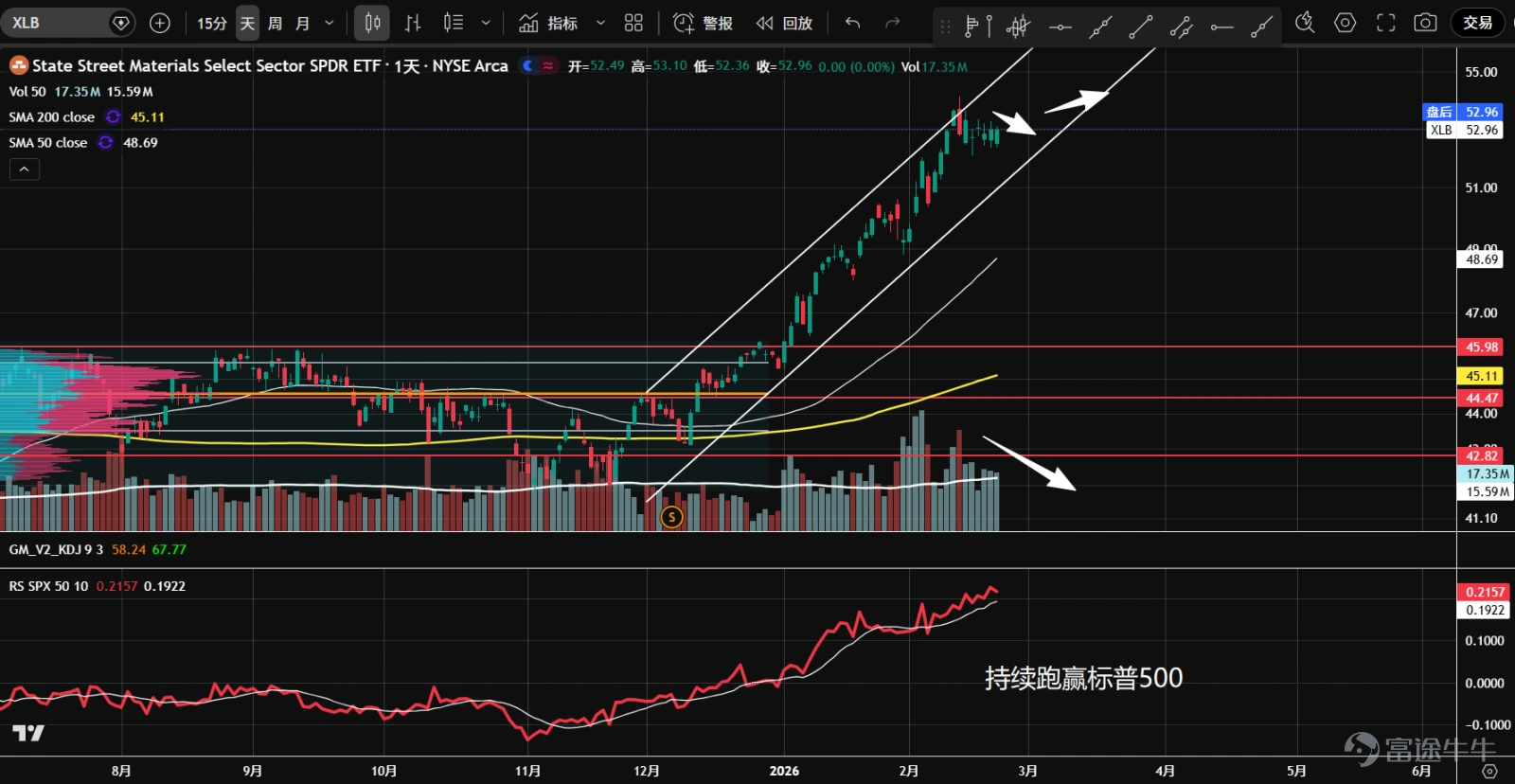
Task: Select the SMA 200 close legend label
Action: (x=52, y=116)
